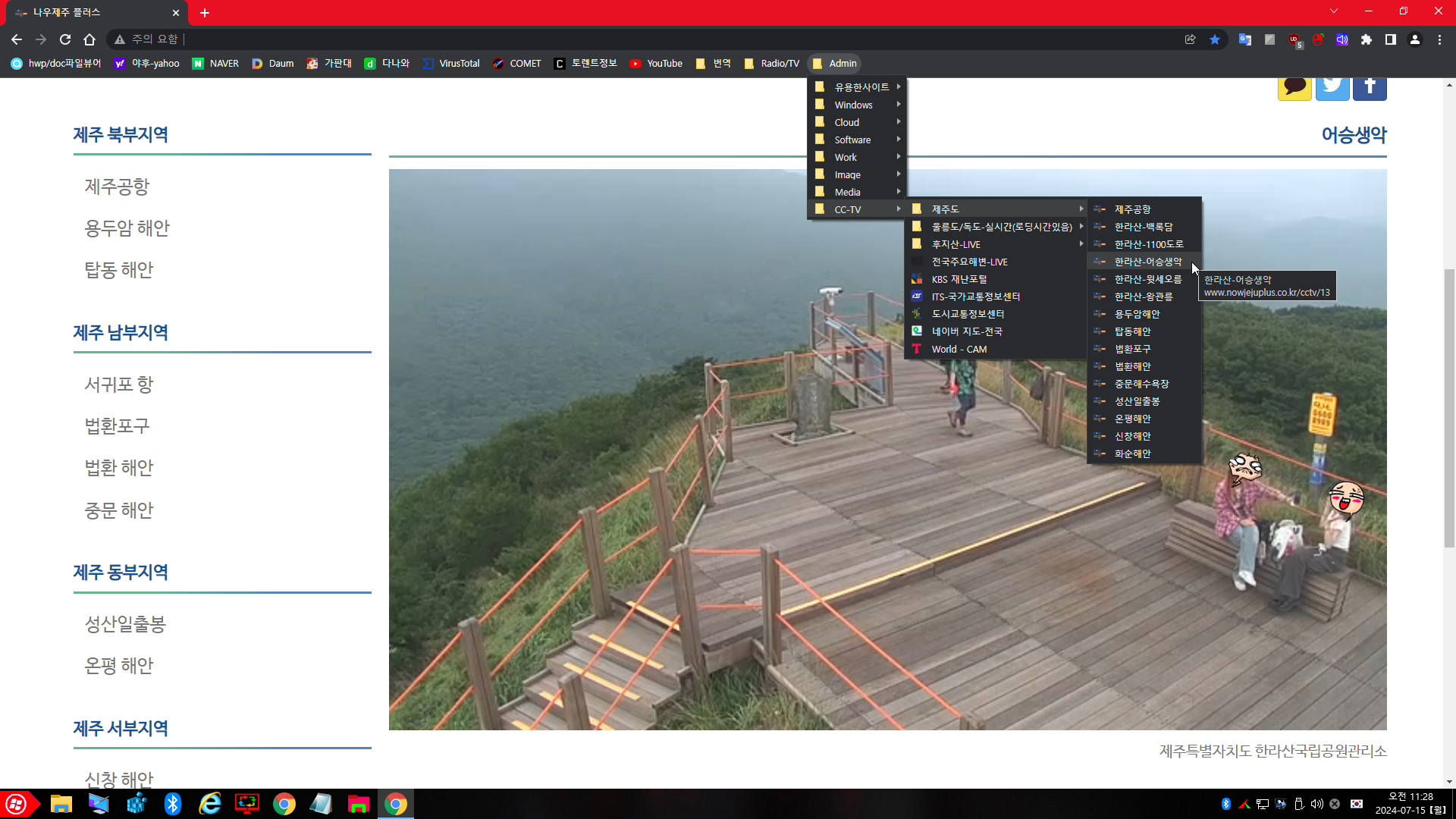Image resolution: width=1456 pixels, height=819 pixels.
Task: Open the Radio/TV bookmark folder
Action: pos(772,64)
